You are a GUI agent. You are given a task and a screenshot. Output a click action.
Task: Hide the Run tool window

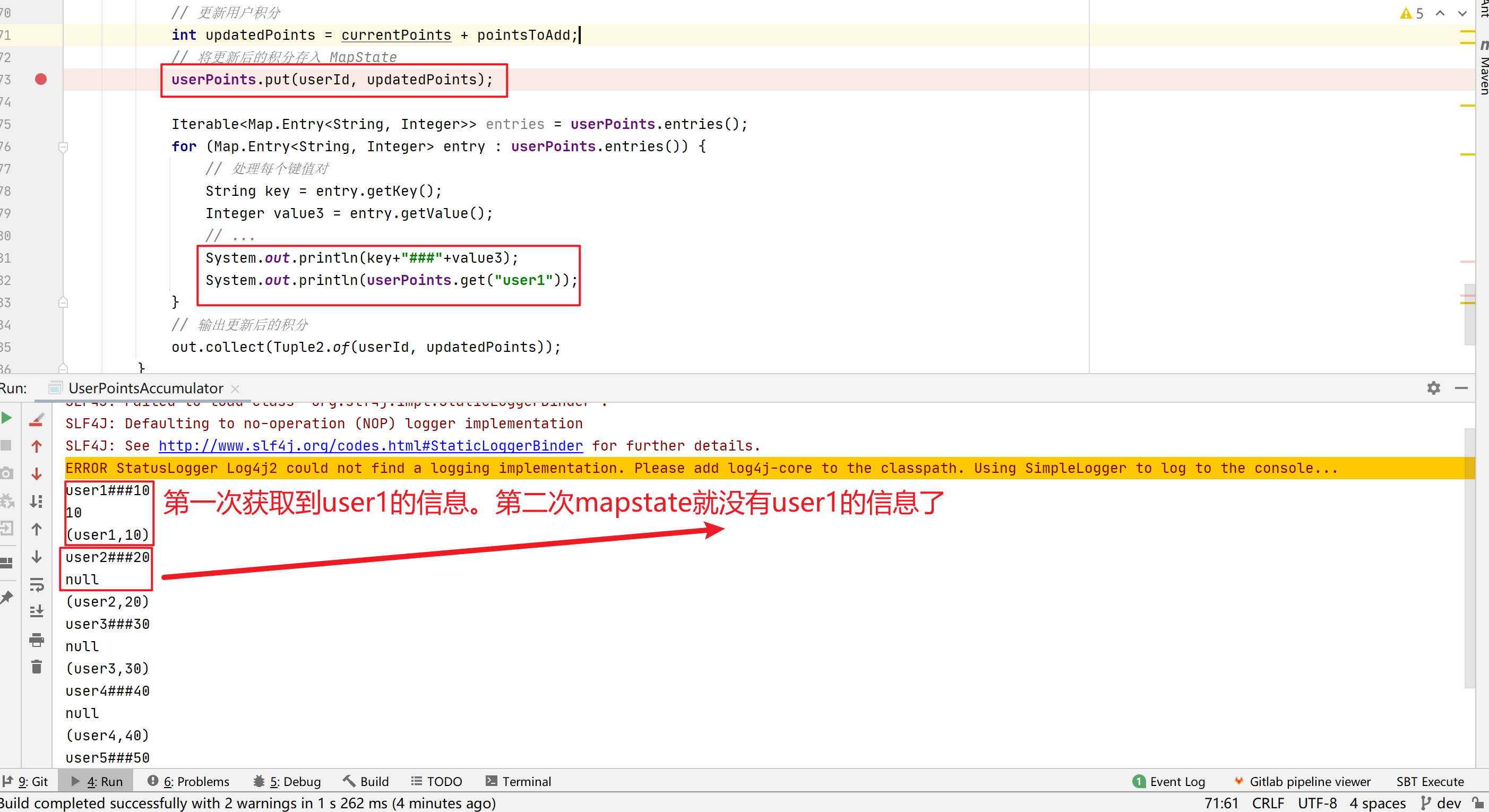(1461, 388)
